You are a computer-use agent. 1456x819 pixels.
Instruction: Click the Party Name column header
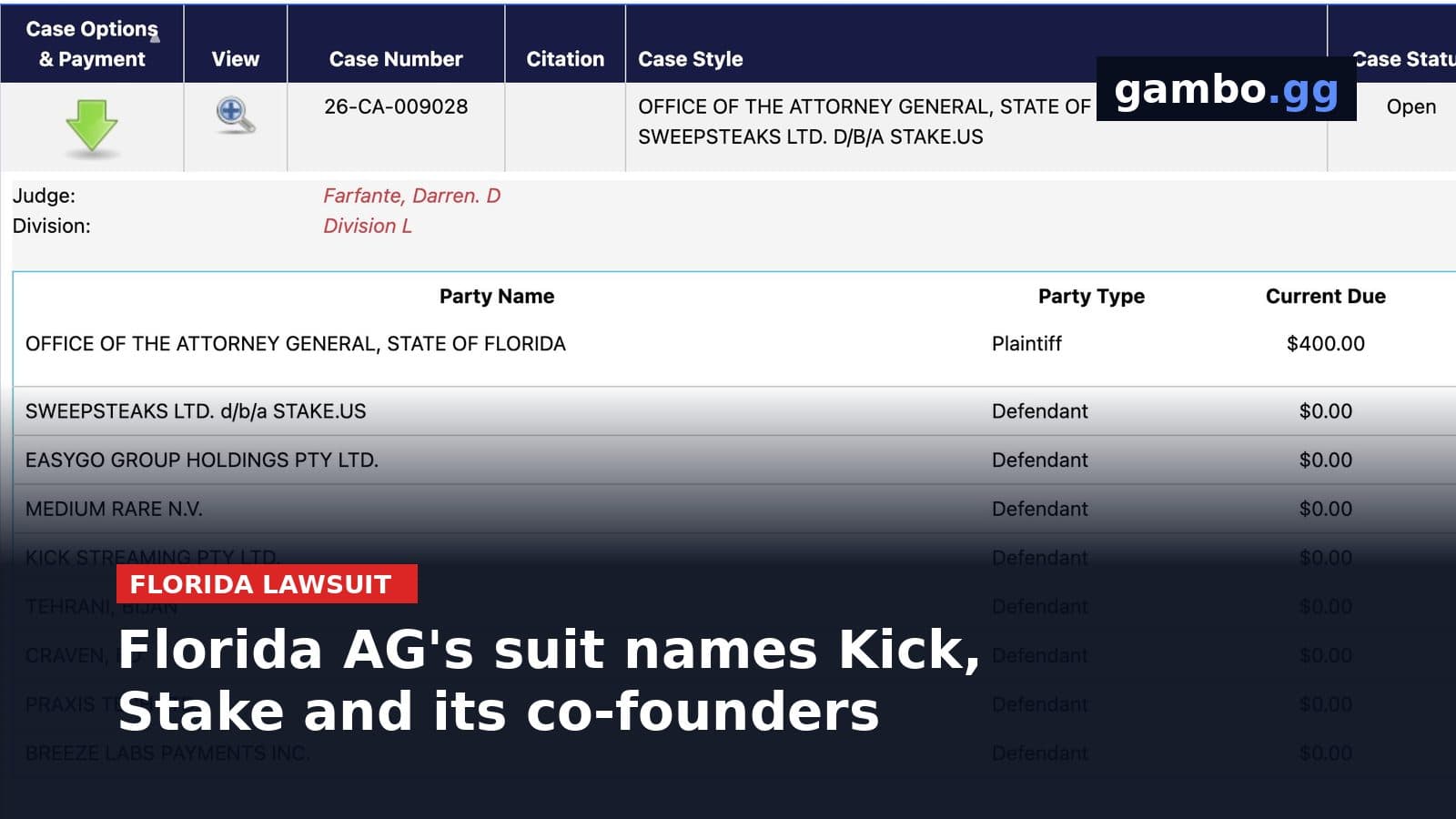497,296
